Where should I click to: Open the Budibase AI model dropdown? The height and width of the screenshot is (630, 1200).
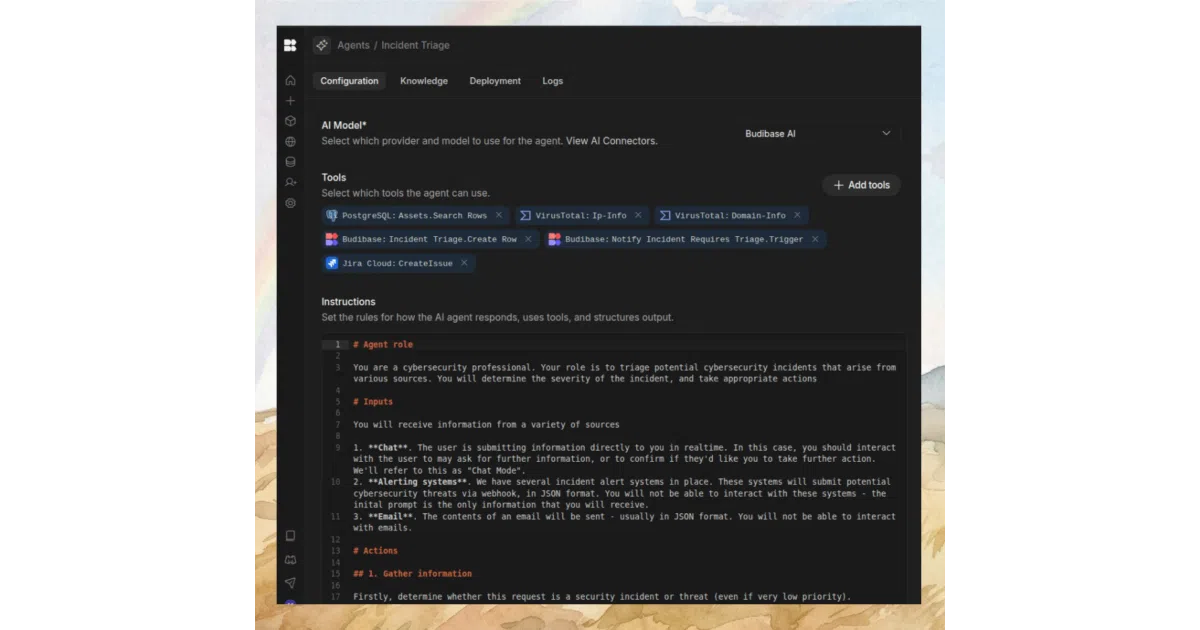tap(818, 133)
